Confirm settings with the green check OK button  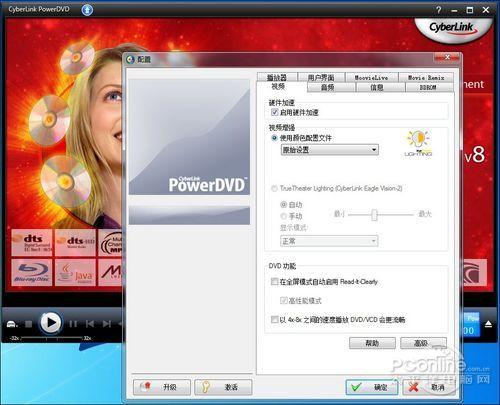click(x=372, y=387)
